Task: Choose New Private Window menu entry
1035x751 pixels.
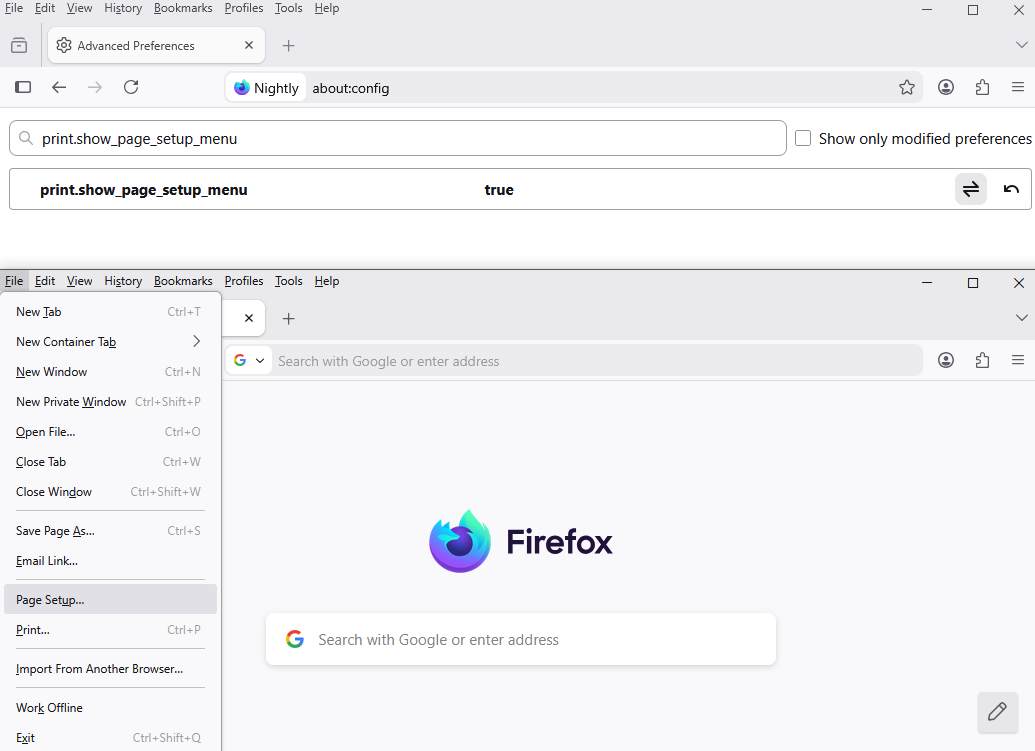Action: [x=110, y=402]
